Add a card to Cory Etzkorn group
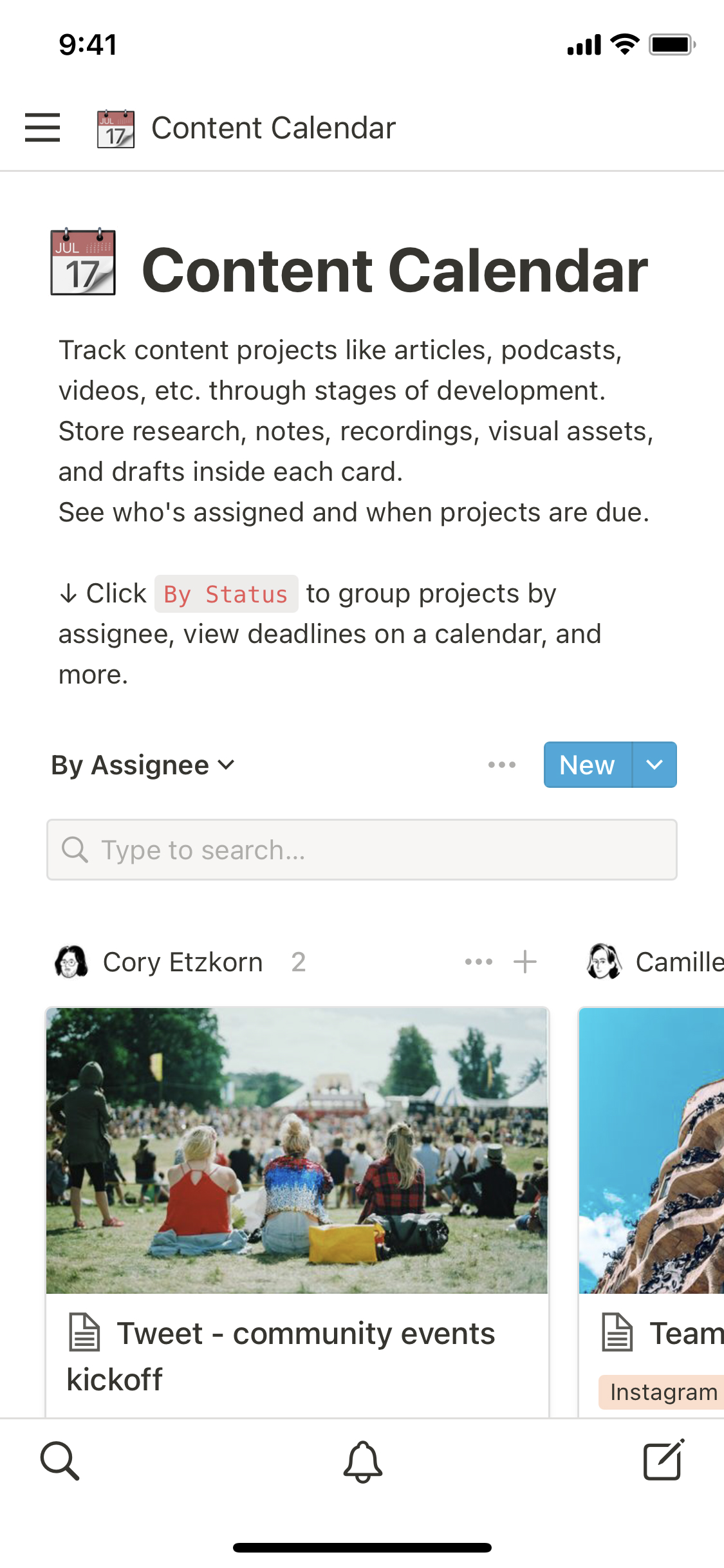724x1568 pixels. [525, 962]
